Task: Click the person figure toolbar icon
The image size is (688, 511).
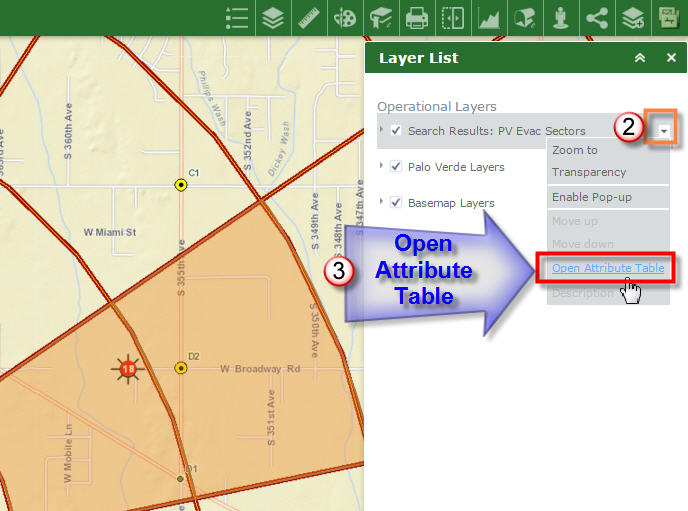Action: click(561, 18)
